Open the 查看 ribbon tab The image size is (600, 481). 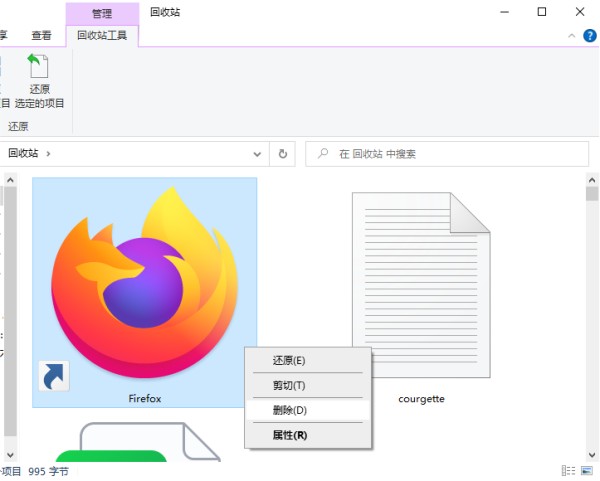[41, 36]
